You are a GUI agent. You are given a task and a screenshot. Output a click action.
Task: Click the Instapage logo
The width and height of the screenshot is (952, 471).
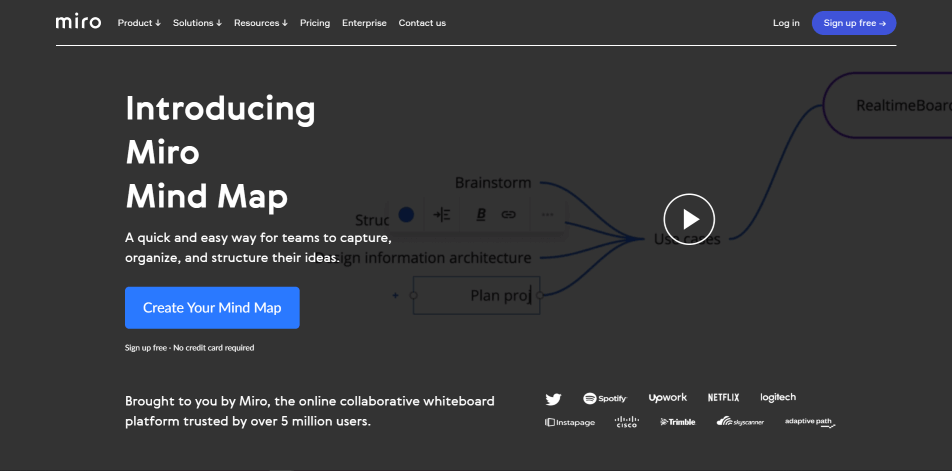(570, 422)
